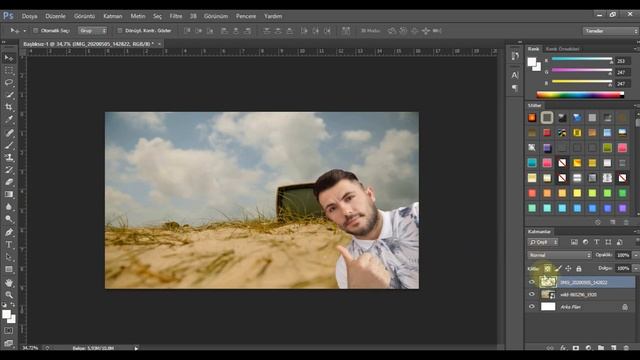
Task: Toggle lock image pixels brush icon
Action: 558,269
